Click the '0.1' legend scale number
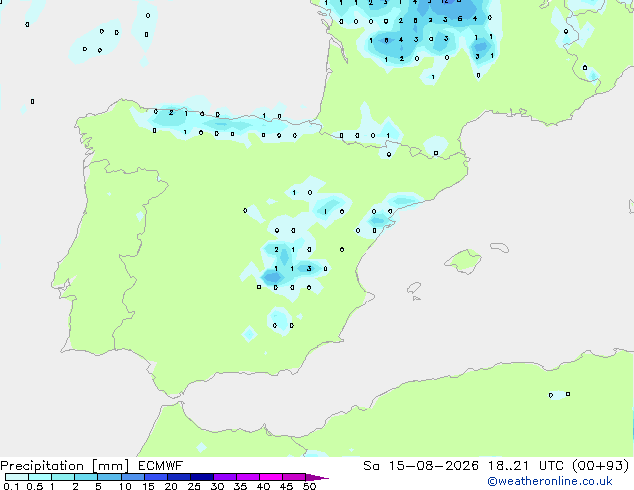 pos(11,486)
